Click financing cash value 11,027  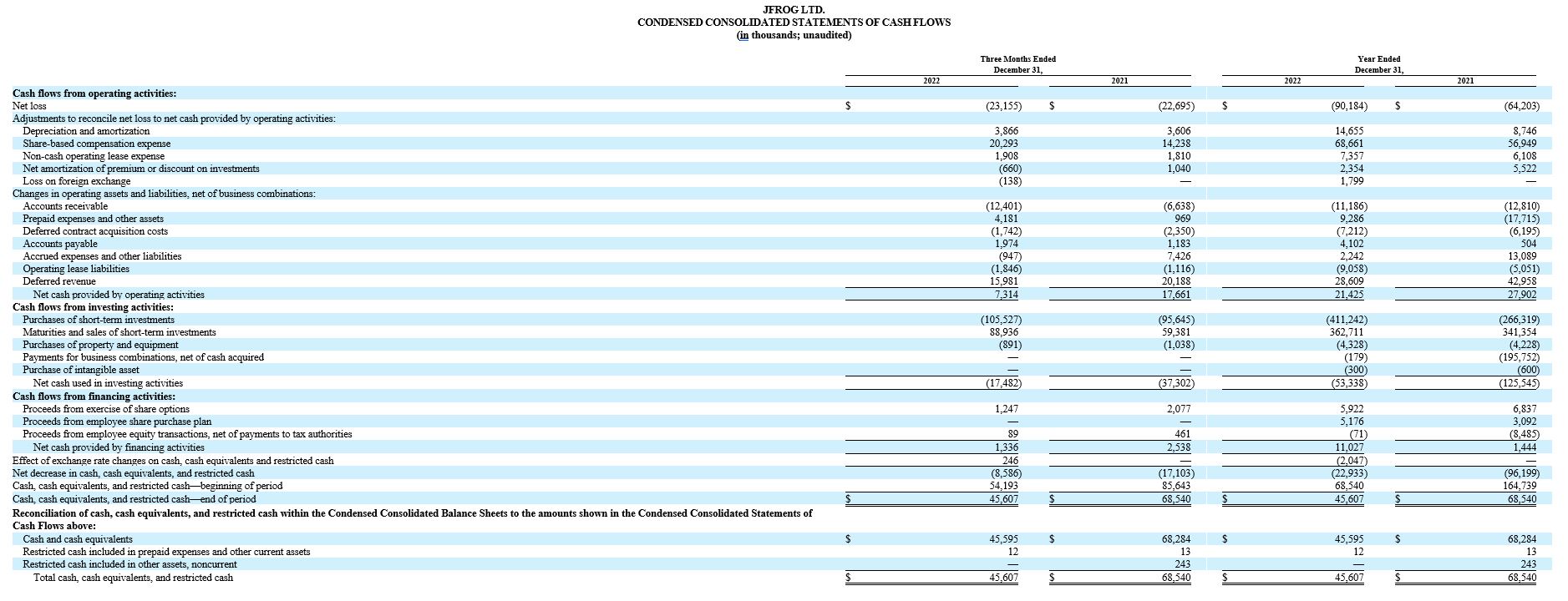point(1350,447)
